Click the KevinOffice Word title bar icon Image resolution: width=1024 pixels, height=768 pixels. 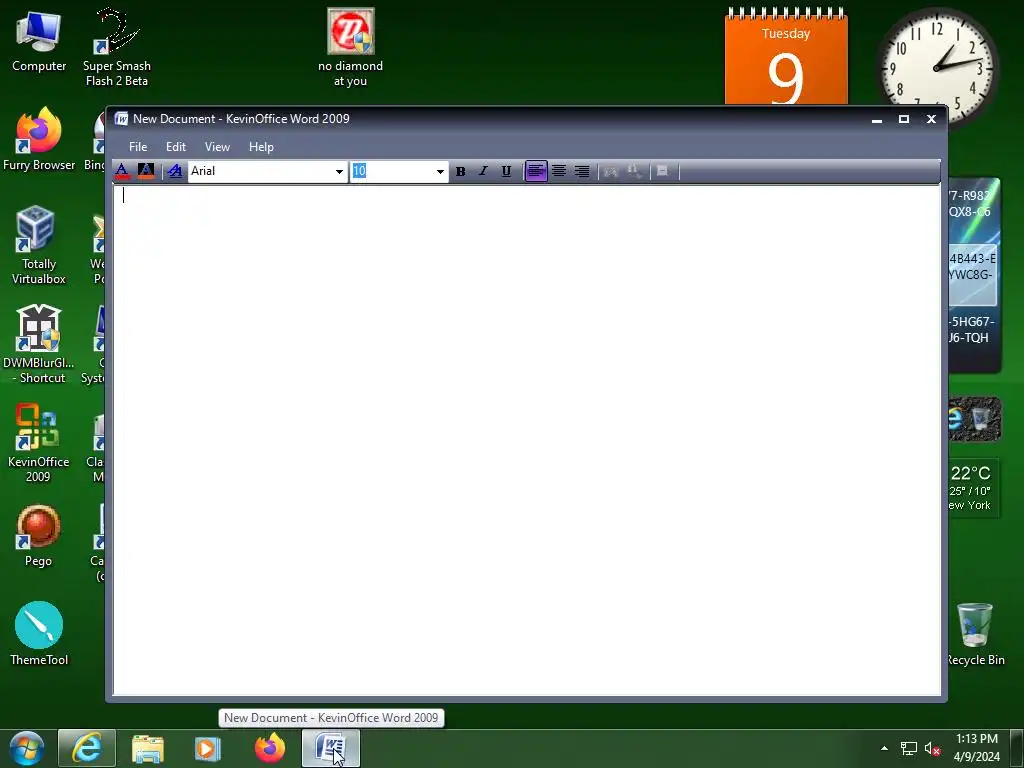tap(121, 119)
